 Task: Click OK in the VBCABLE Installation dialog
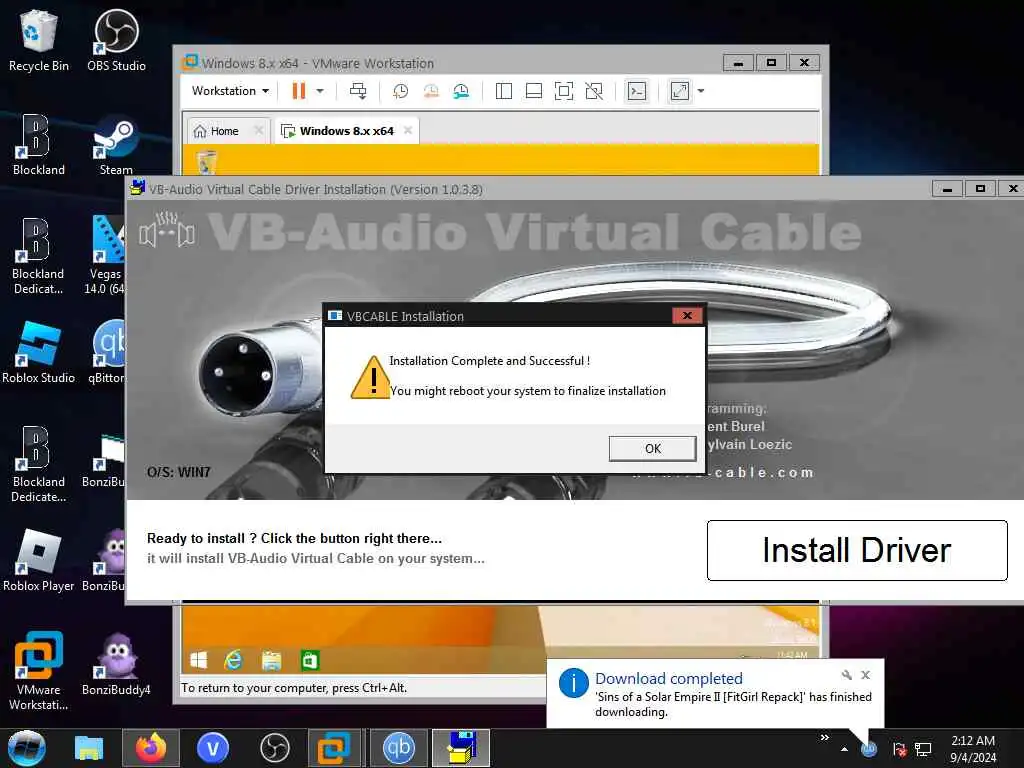pyautogui.click(x=652, y=448)
